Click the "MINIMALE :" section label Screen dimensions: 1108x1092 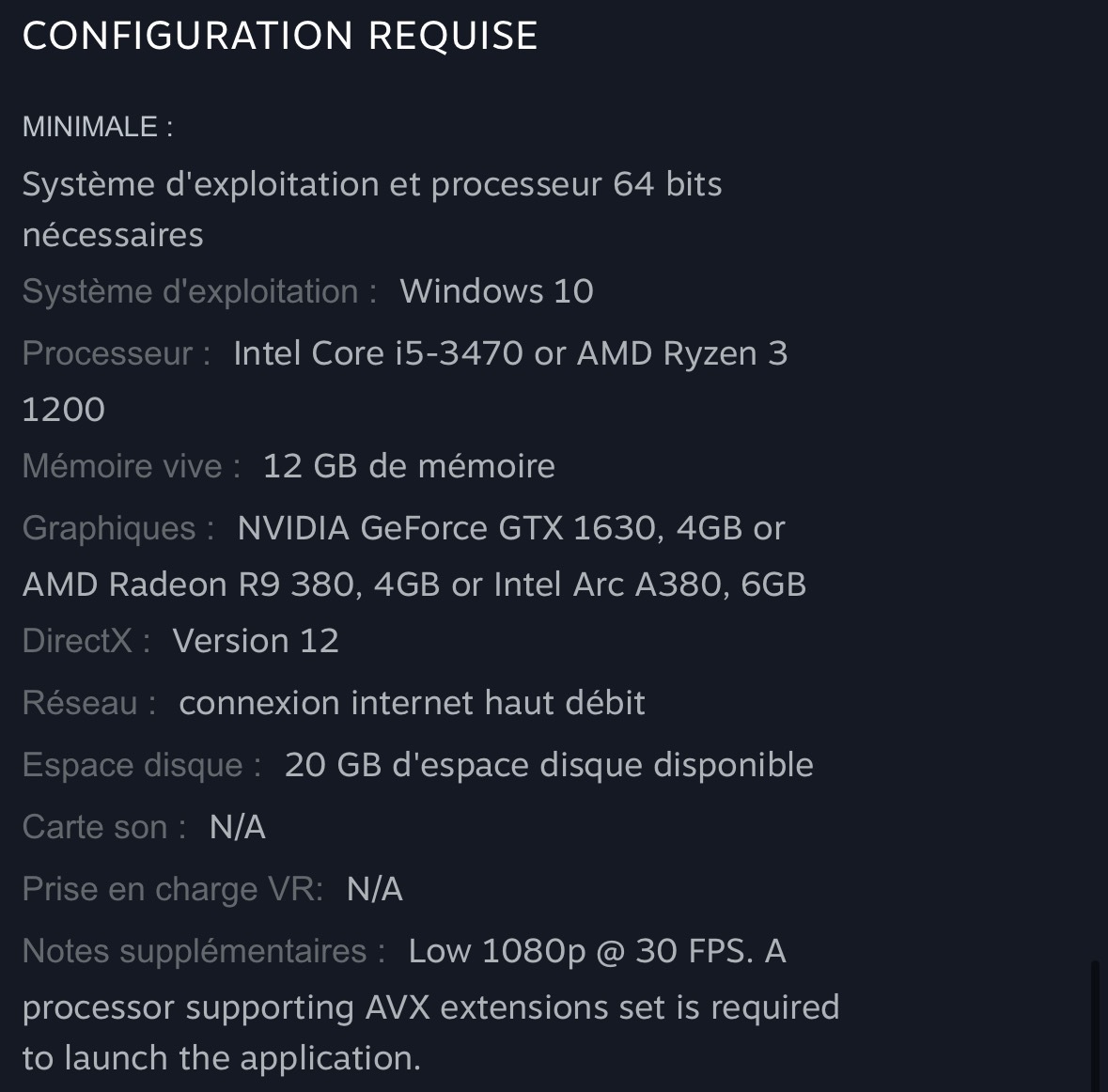coord(97,127)
